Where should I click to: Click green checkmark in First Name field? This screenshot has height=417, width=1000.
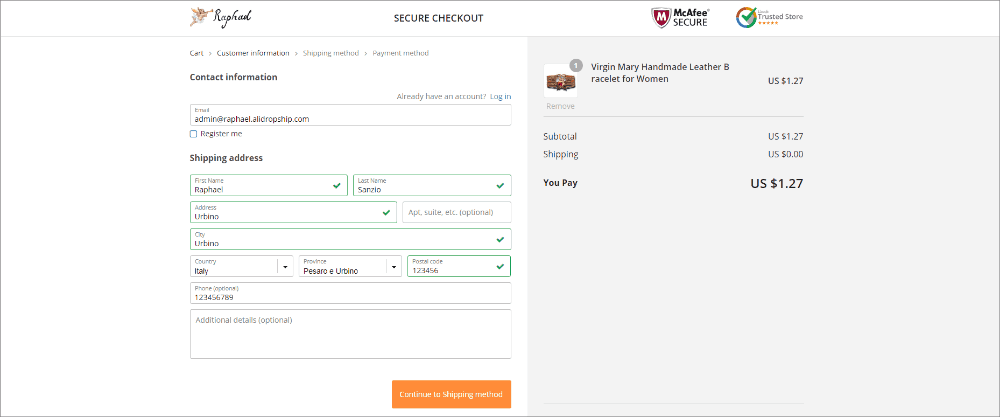336,185
